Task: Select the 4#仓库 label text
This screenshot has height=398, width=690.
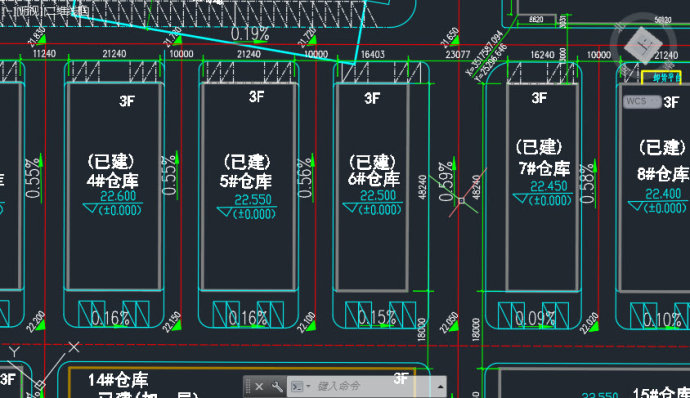Action: 113,181
